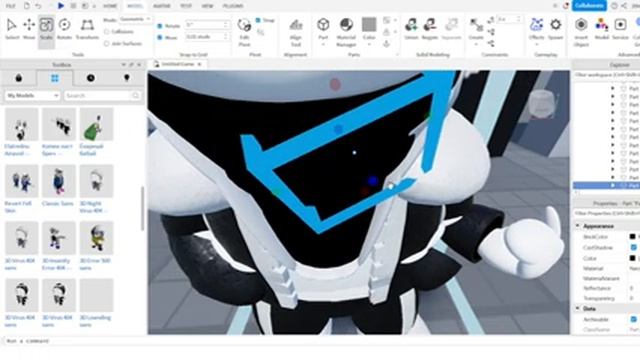The width and height of the screenshot is (640, 360).
Task: Click the Part color swatch in ribbon
Action: click(369, 24)
